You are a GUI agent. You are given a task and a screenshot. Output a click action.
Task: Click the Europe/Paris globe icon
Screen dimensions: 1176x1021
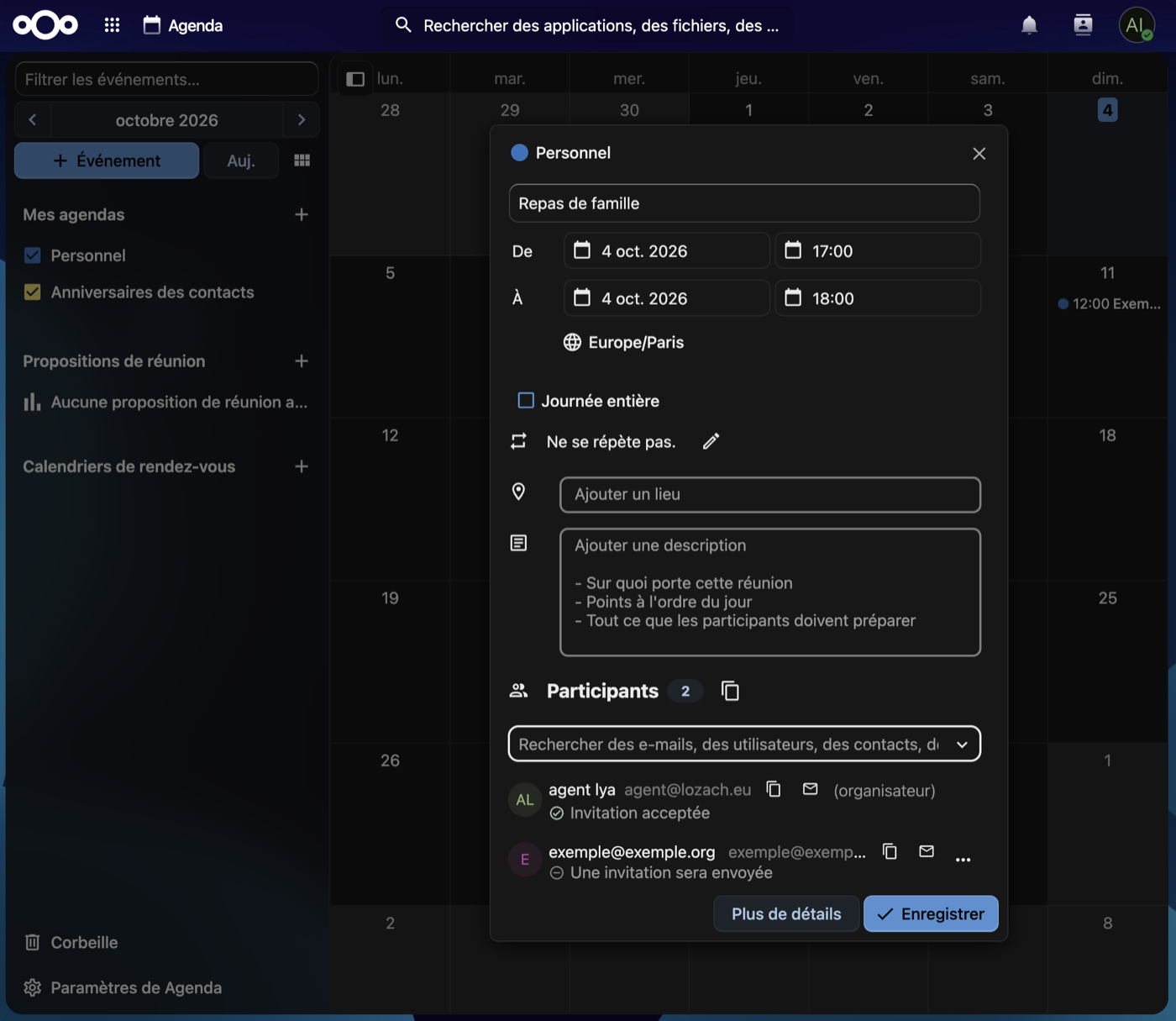coord(572,342)
